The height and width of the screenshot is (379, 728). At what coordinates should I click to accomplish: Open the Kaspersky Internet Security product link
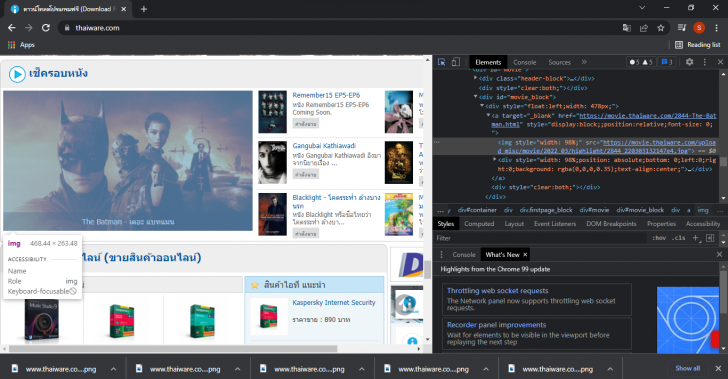click(x=334, y=302)
